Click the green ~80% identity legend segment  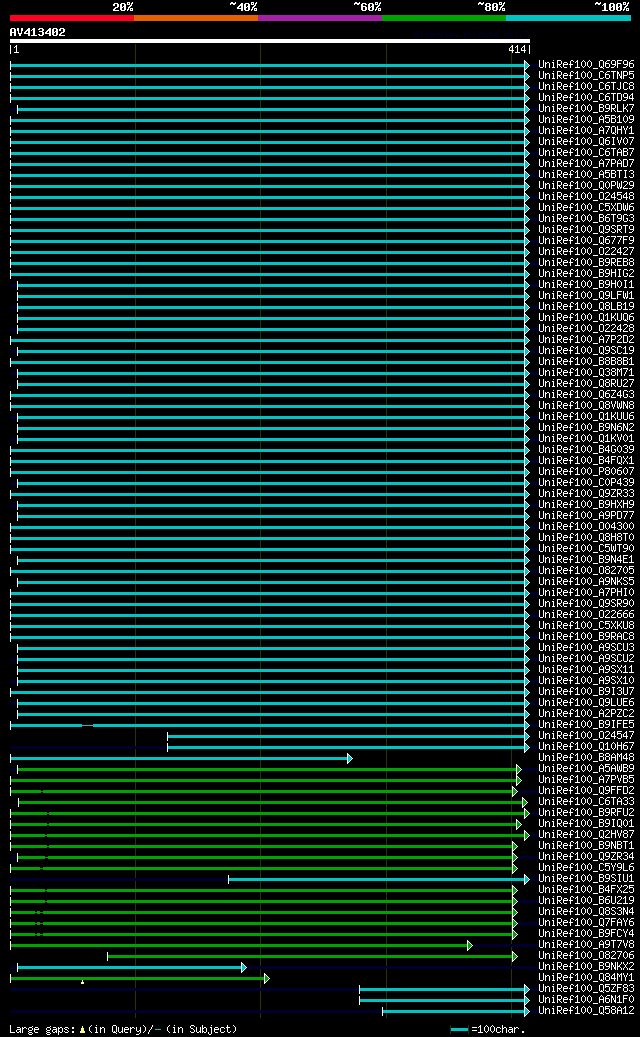444,18
